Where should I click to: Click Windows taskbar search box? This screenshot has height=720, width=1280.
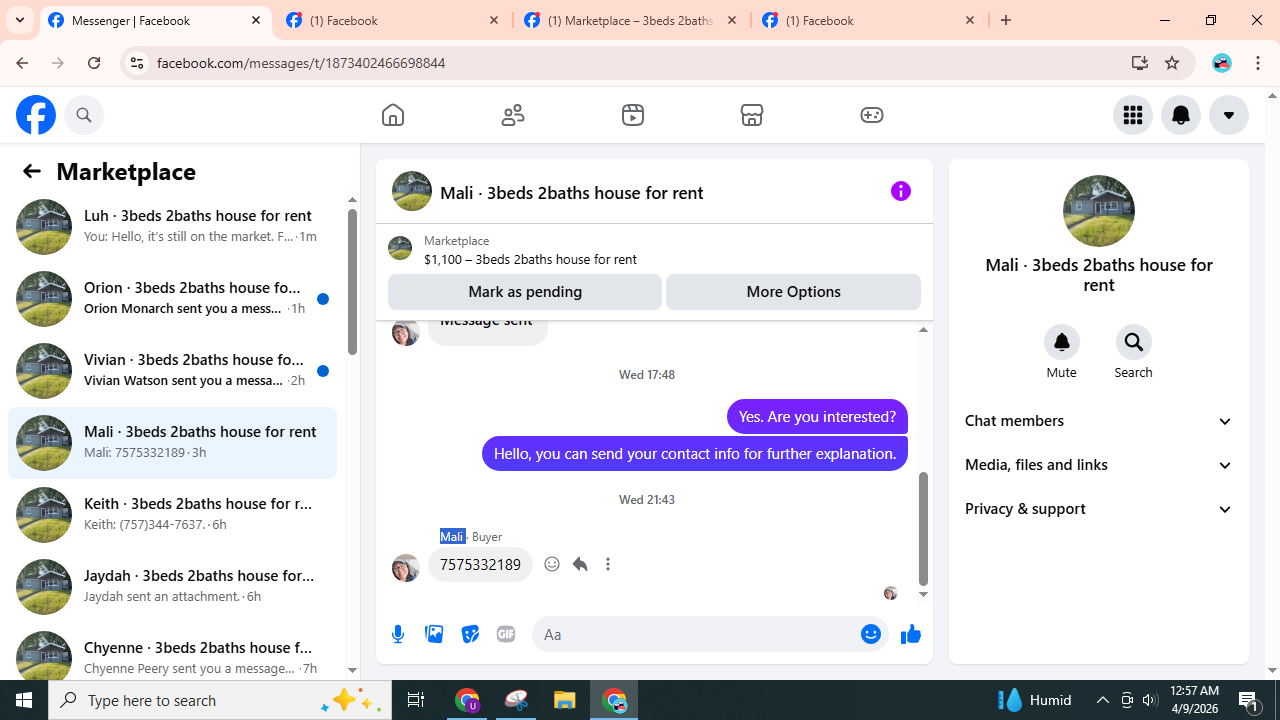point(219,700)
